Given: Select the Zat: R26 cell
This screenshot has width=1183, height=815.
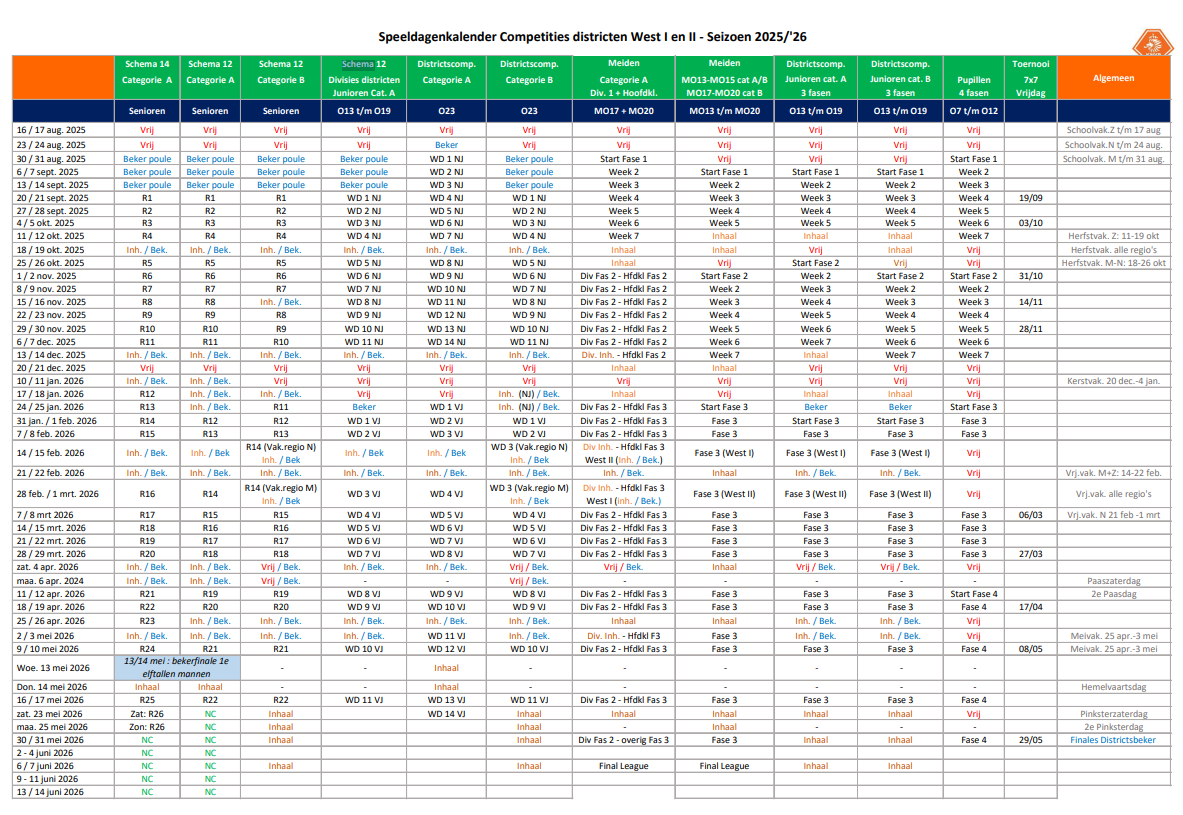Looking at the screenshot, I should click(x=147, y=714).
